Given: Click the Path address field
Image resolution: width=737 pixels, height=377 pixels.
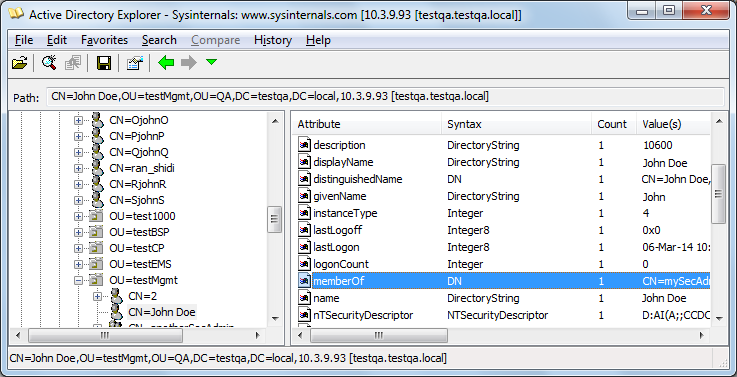Looking at the screenshot, I should [x=385, y=96].
